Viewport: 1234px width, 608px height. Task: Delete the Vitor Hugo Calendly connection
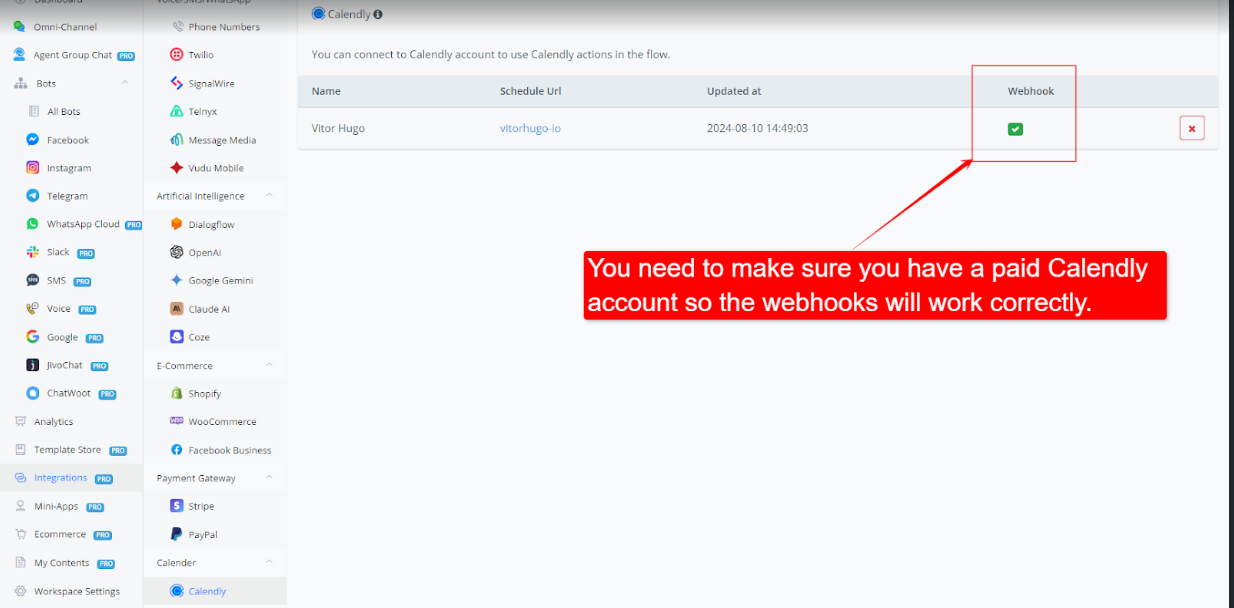point(1191,128)
